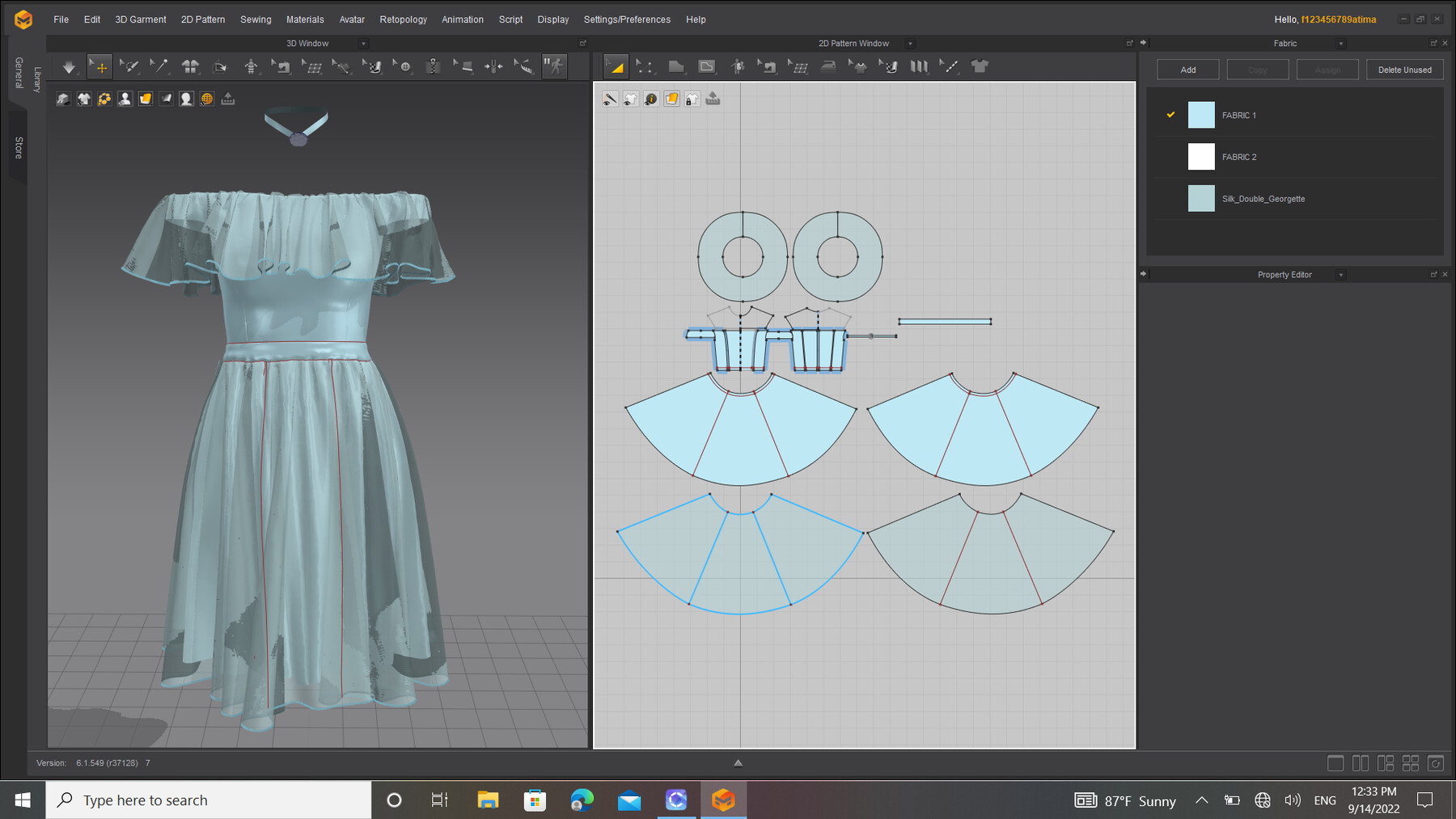The width and height of the screenshot is (1456, 819).
Task: Click the FABRIC 2 color swatch
Action: coord(1201,156)
